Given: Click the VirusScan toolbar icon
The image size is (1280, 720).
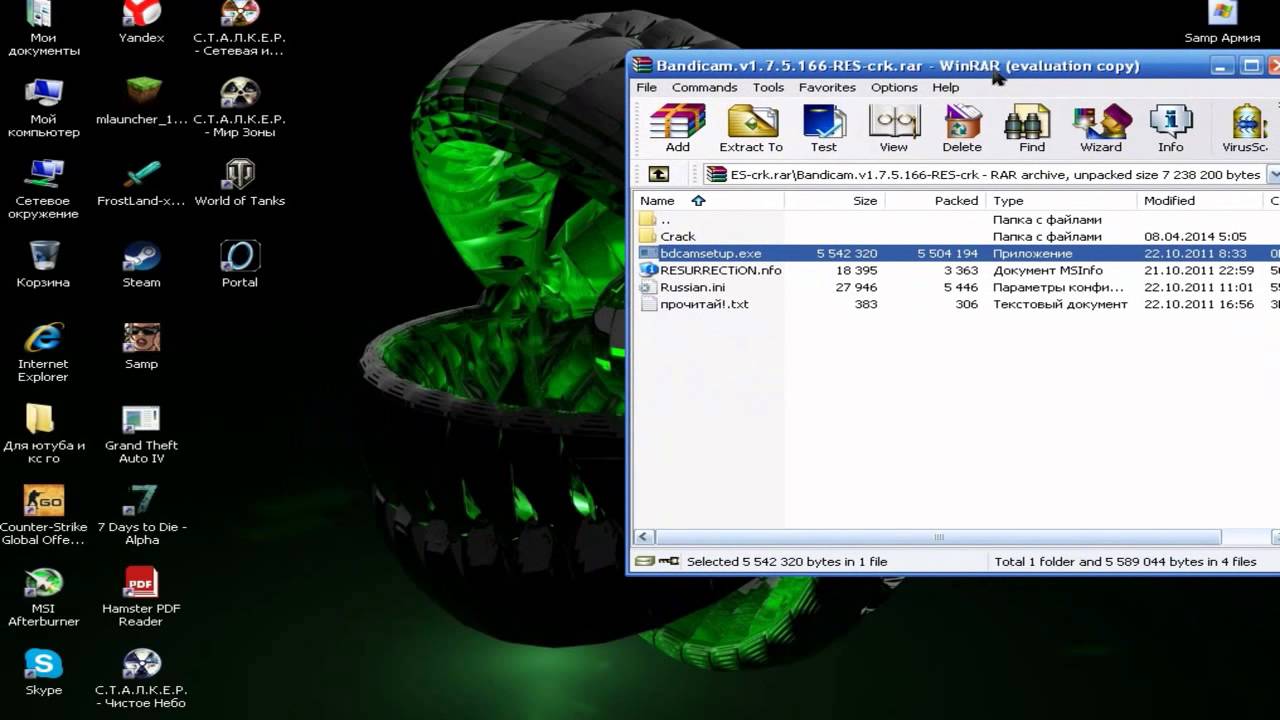Looking at the screenshot, I should click(x=1246, y=129).
